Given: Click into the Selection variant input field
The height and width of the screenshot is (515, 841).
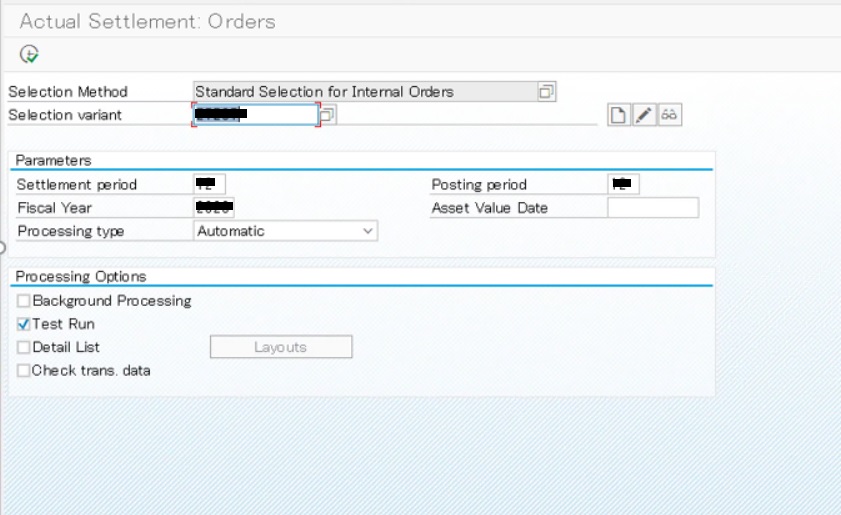Looking at the screenshot, I should pos(255,115).
